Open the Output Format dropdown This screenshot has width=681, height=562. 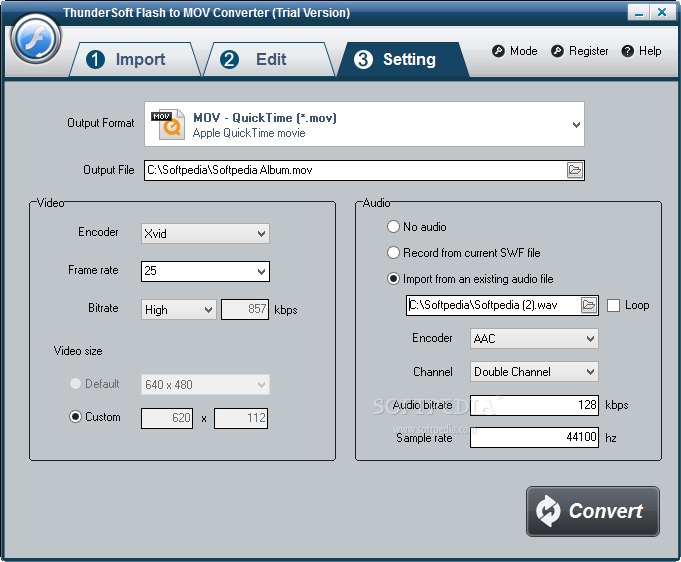pyautogui.click(x=364, y=124)
